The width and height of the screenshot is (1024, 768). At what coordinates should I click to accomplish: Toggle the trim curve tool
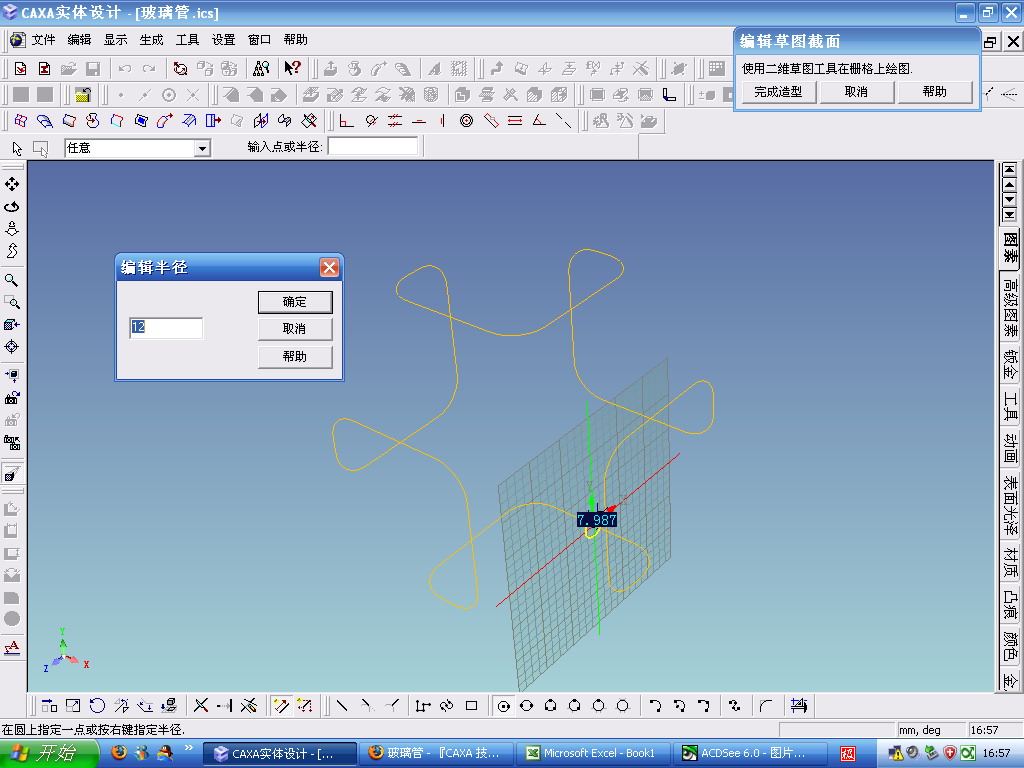click(x=201, y=706)
